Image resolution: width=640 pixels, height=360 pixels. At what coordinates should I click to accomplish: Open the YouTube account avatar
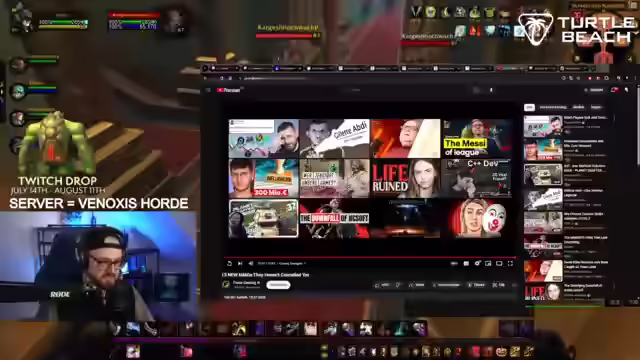(x=627, y=90)
